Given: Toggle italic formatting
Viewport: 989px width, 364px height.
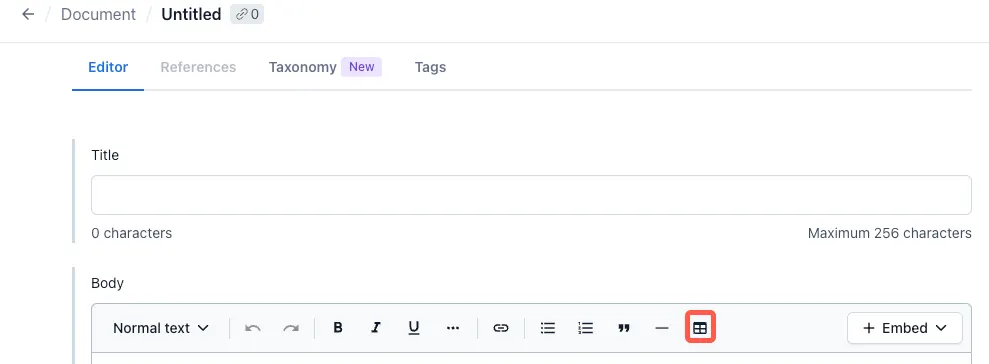Looking at the screenshot, I should coord(376,328).
